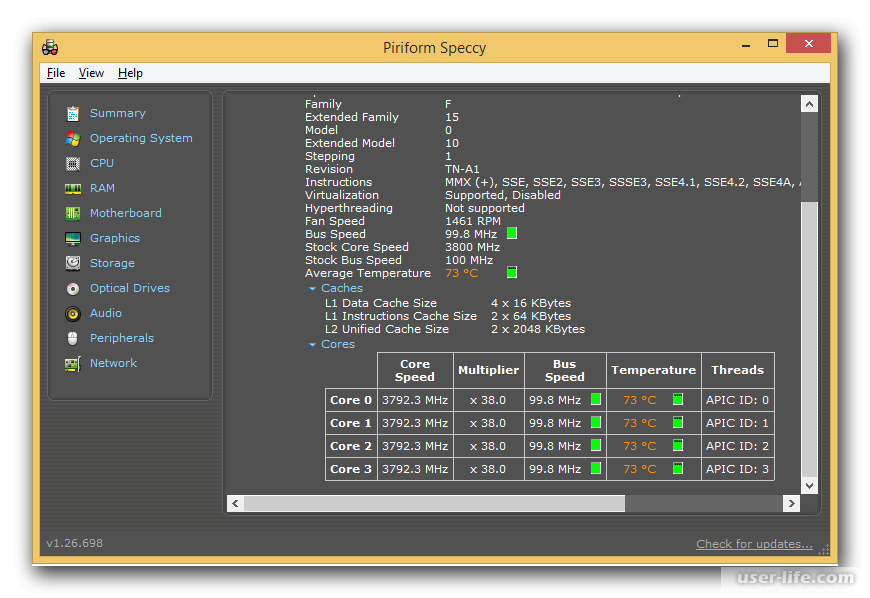View the Motherboard section
870x598 pixels.
coord(125,213)
